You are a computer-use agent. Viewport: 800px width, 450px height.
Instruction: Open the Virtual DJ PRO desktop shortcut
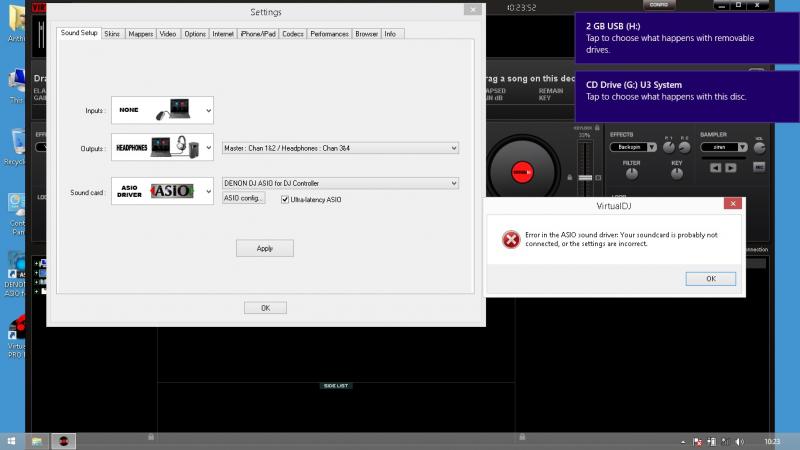pyautogui.click(x=15, y=336)
